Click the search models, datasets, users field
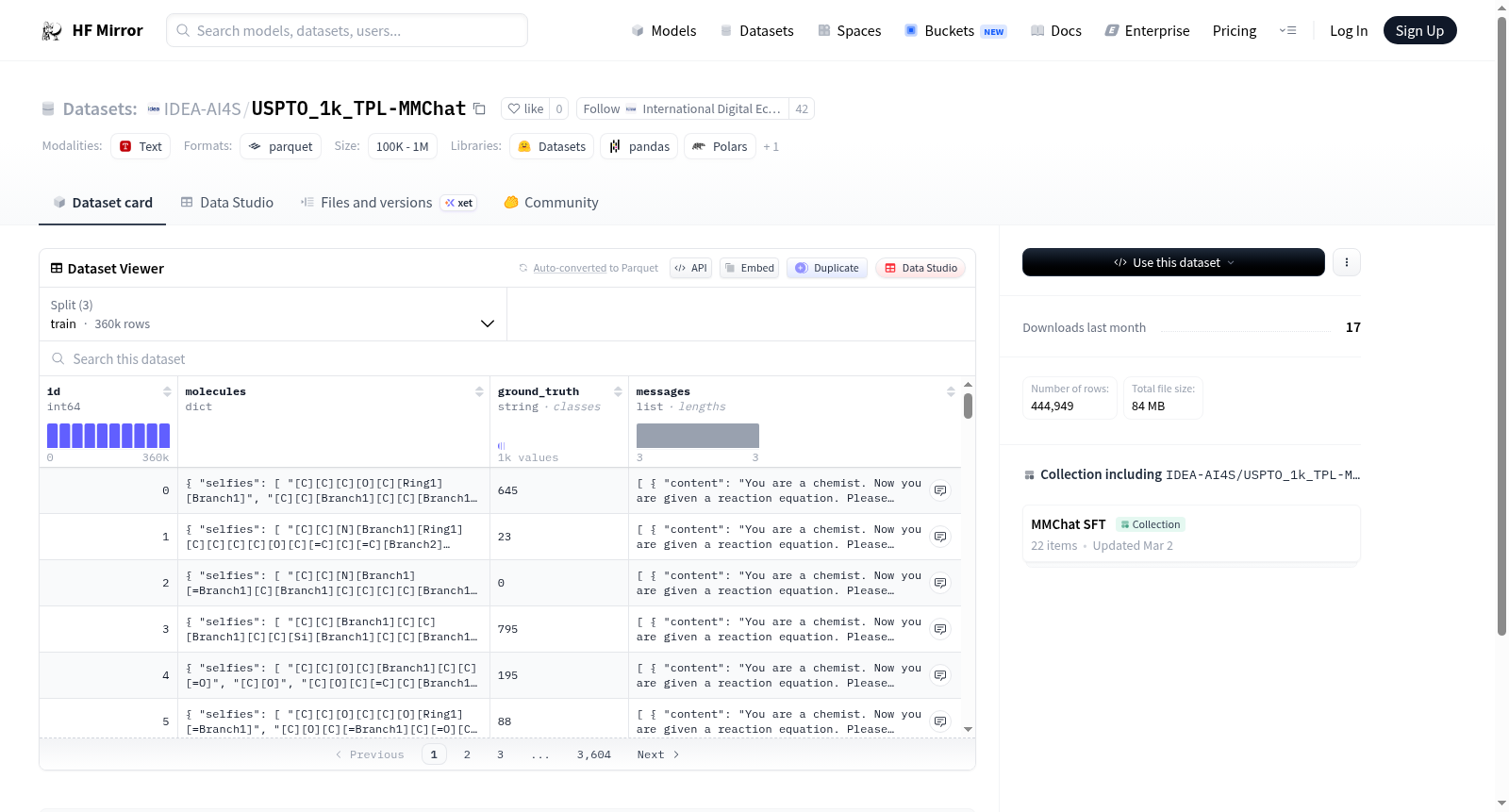Screen dimensions: 1509x812 [x=347, y=30]
